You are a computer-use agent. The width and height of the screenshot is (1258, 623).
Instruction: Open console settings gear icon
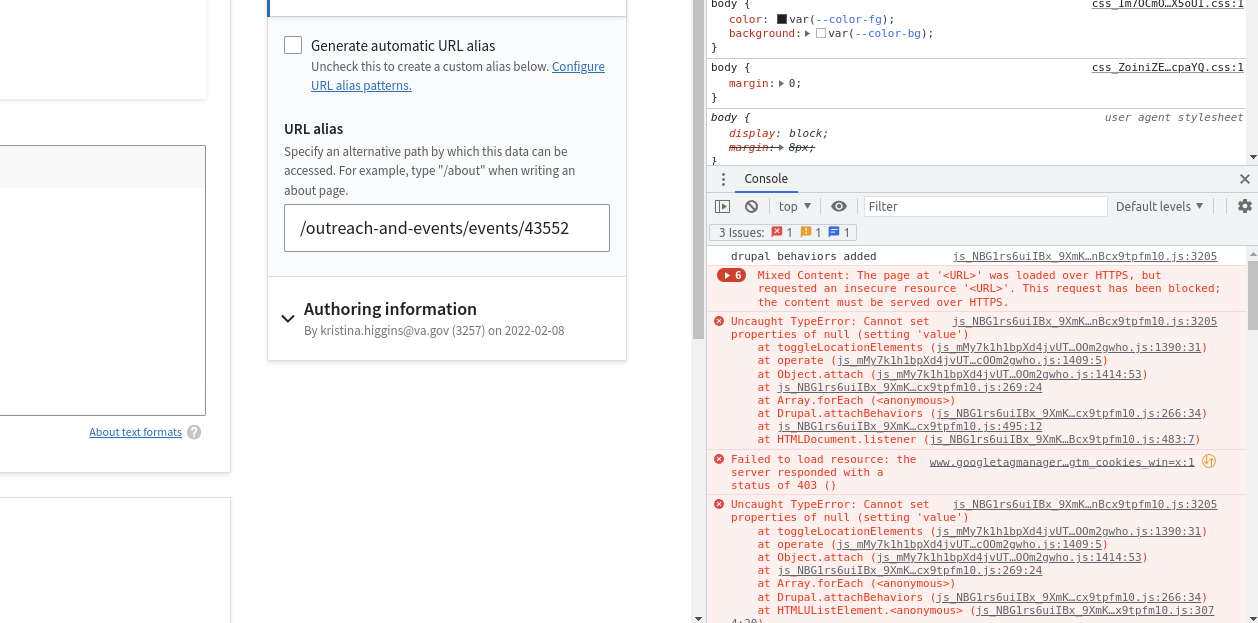coord(1245,206)
